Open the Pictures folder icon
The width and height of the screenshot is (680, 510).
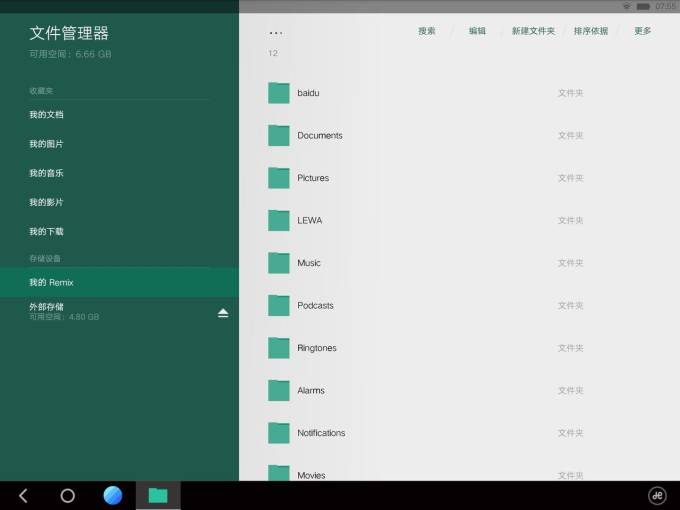click(278, 178)
